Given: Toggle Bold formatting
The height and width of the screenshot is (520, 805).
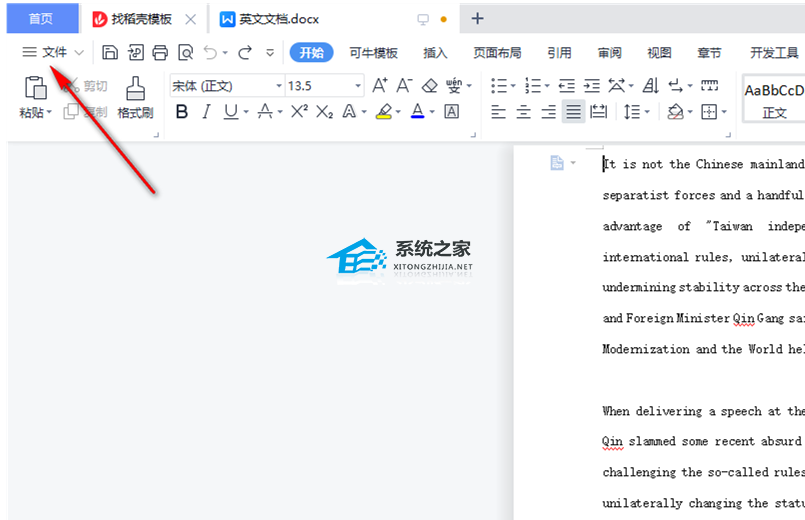Looking at the screenshot, I should pos(182,111).
